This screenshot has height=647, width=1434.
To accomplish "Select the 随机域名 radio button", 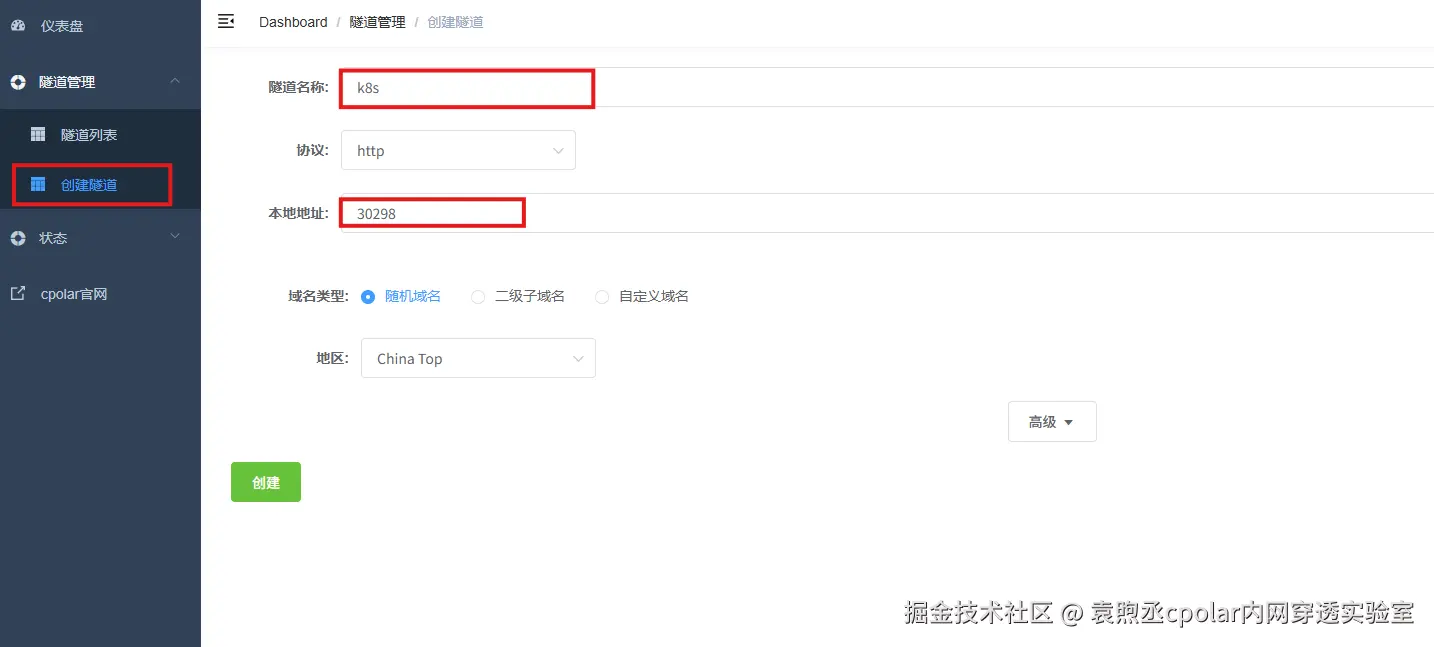I will pyautogui.click(x=368, y=297).
